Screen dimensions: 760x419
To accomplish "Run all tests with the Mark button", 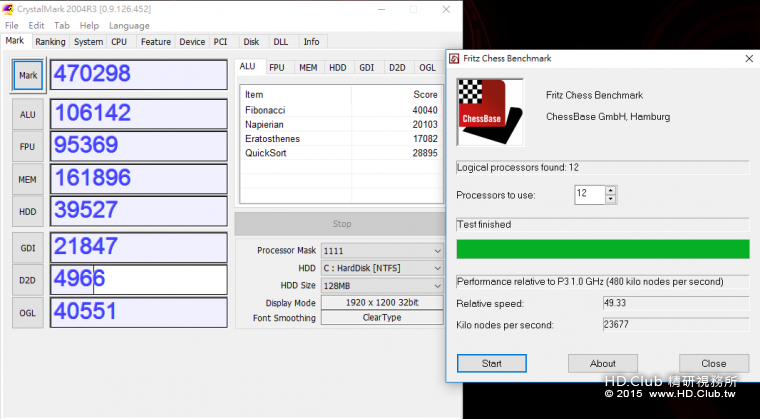I will click(28, 75).
